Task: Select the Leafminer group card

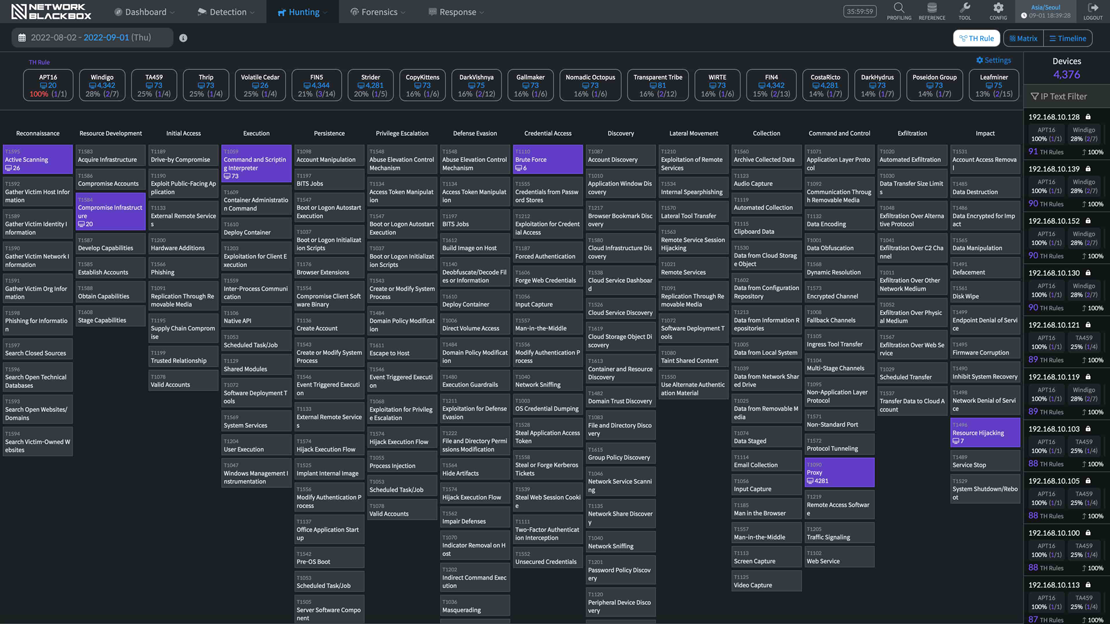Action: coord(993,85)
